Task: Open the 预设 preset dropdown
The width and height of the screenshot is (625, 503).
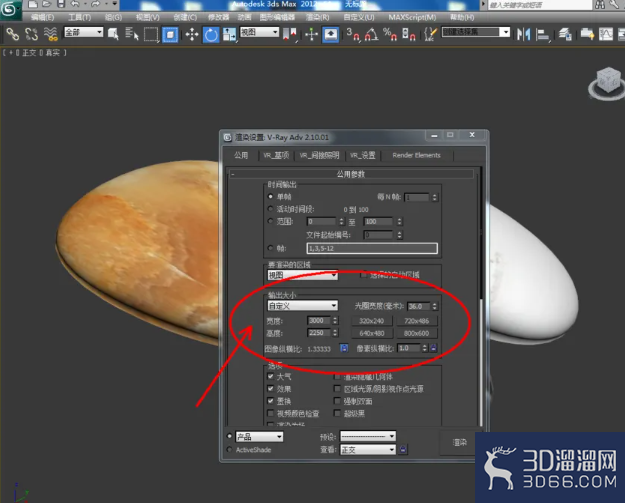Action: pos(368,436)
